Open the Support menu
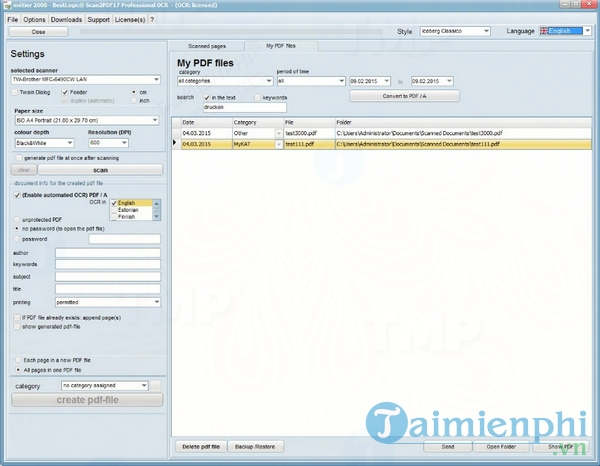The width and height of the screenshot is (600, 466). (x=98, y=20)
